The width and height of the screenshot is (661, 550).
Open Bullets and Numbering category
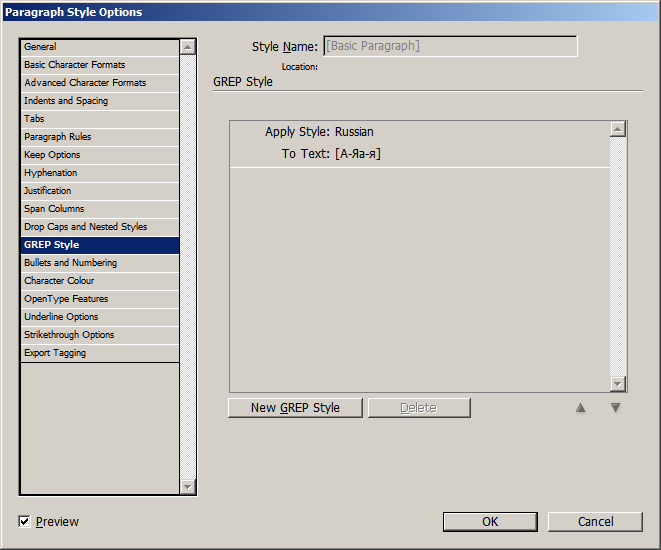point(100,263)
